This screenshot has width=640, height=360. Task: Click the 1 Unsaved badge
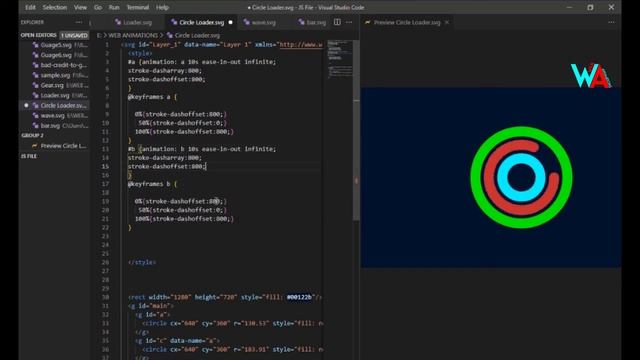[74, 36]
